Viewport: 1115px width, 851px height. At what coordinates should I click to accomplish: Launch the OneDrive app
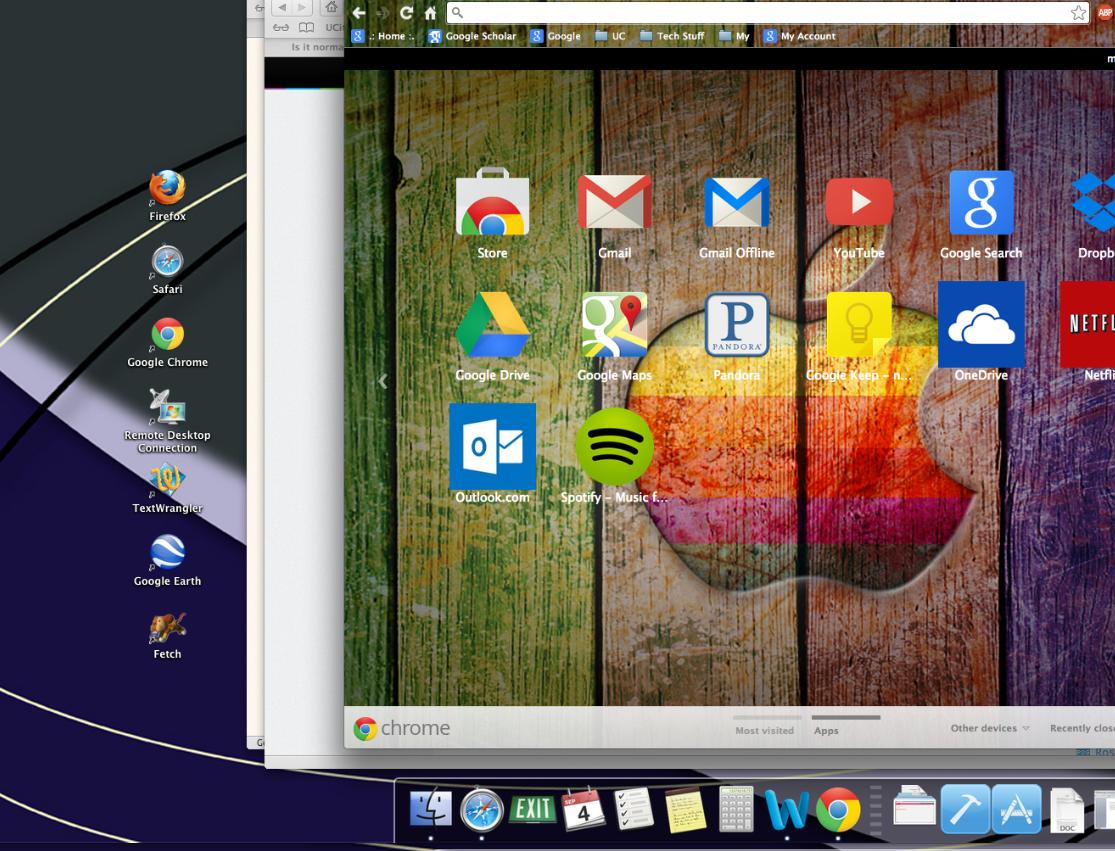click(x=981, y=325)
